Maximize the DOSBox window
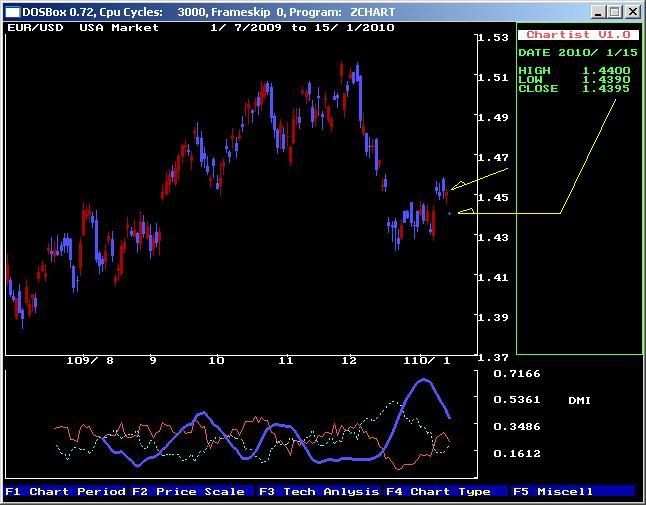The height and width of the screenshot is (505, 646). [x=615, y=12]
